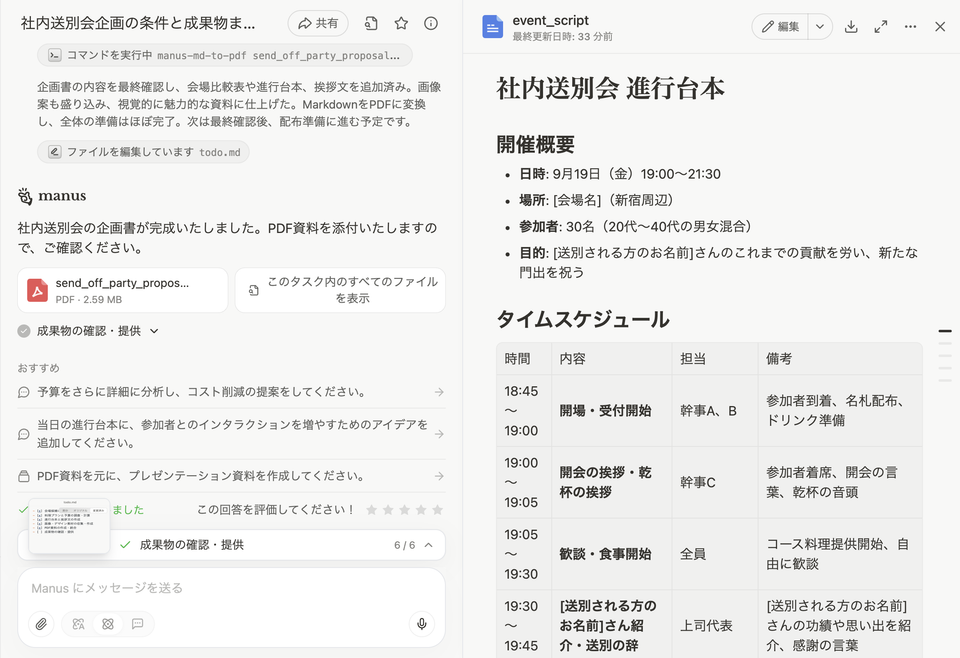Image resolution: width=960 pixels, height=658 pixels.
Task: Open the three-dot more options menu
Action: pos(910,27)
